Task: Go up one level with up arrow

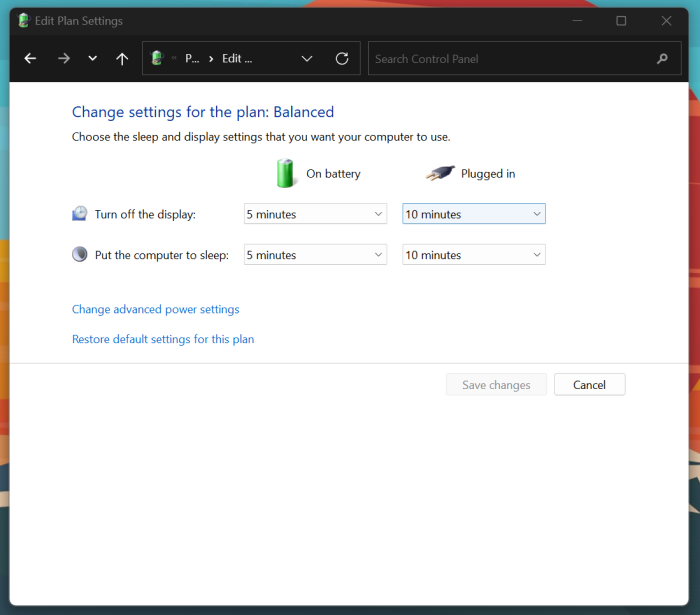Action: pyautogui.click(x=122, y=58)
